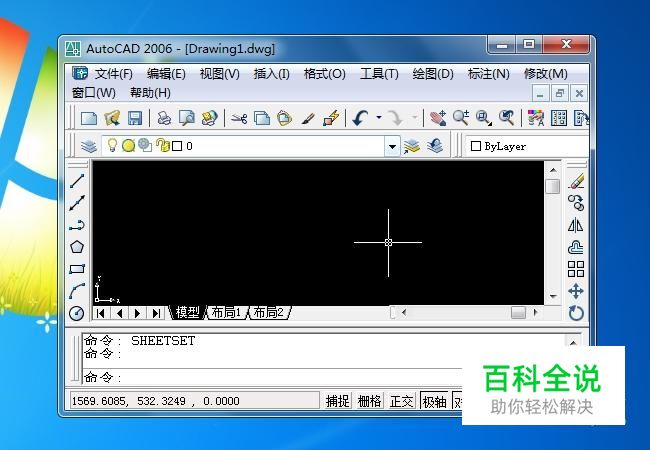Activate the Pan realtime hand icon

pos(438,119)
